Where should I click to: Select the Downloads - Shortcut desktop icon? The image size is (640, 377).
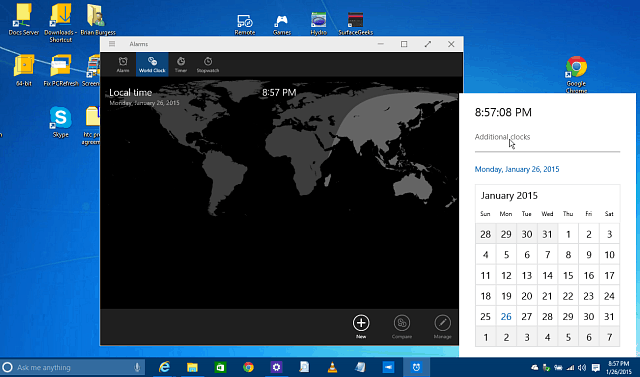click(x=60, y=23)
